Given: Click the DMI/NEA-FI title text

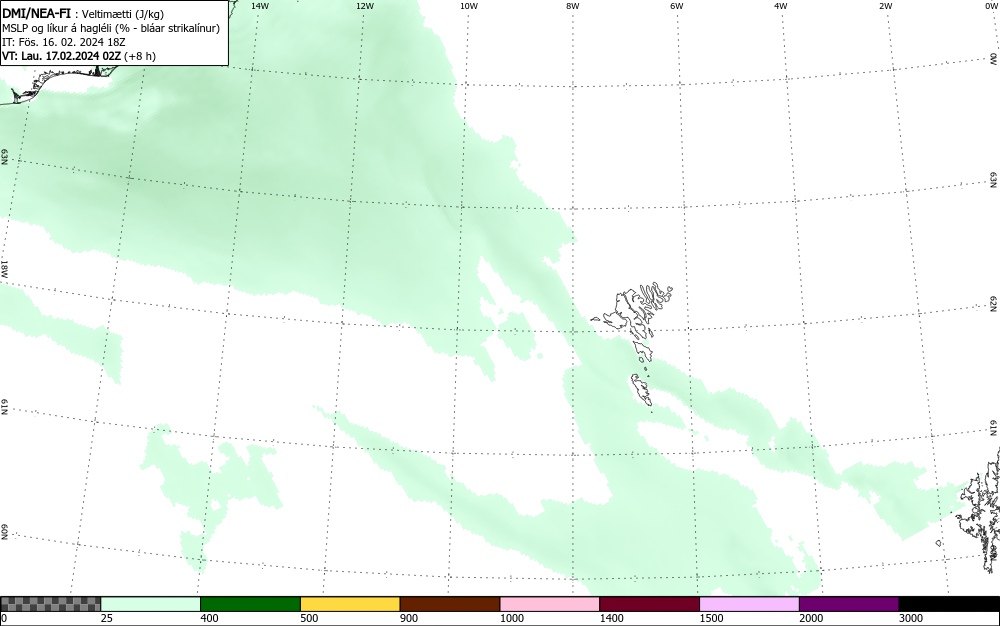Looking at the screenshot, I should [x=36, y=12].
